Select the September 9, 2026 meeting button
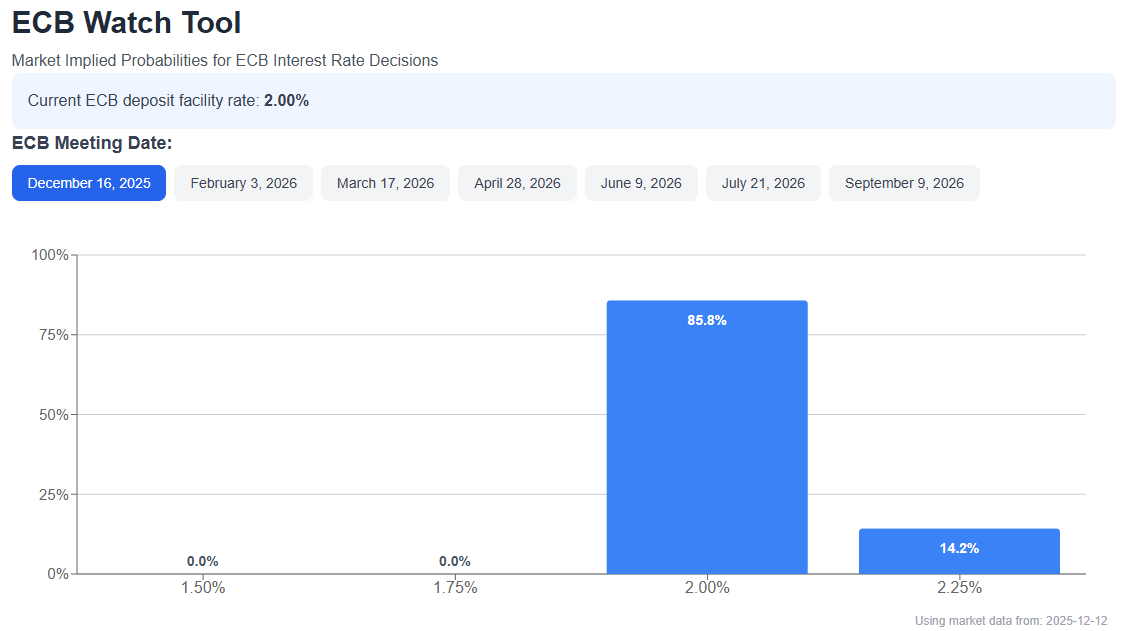 click(x=904, y=183)
